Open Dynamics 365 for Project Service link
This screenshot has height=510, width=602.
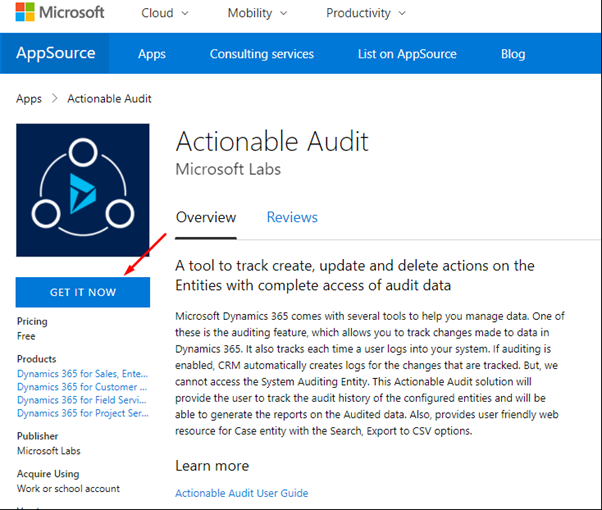tap(83, 413)
